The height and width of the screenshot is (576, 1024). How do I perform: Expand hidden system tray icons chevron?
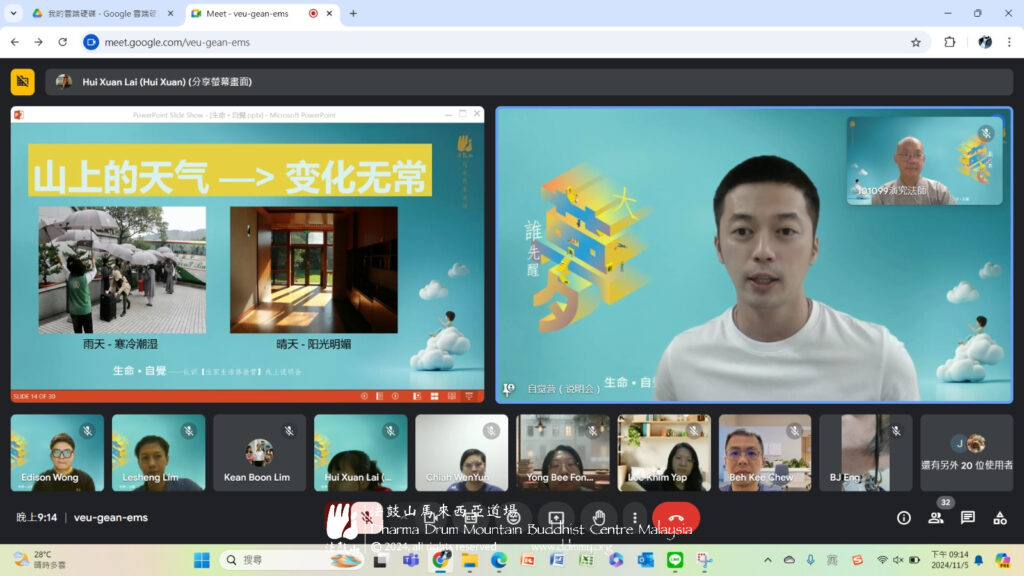[x=768, y=560]
